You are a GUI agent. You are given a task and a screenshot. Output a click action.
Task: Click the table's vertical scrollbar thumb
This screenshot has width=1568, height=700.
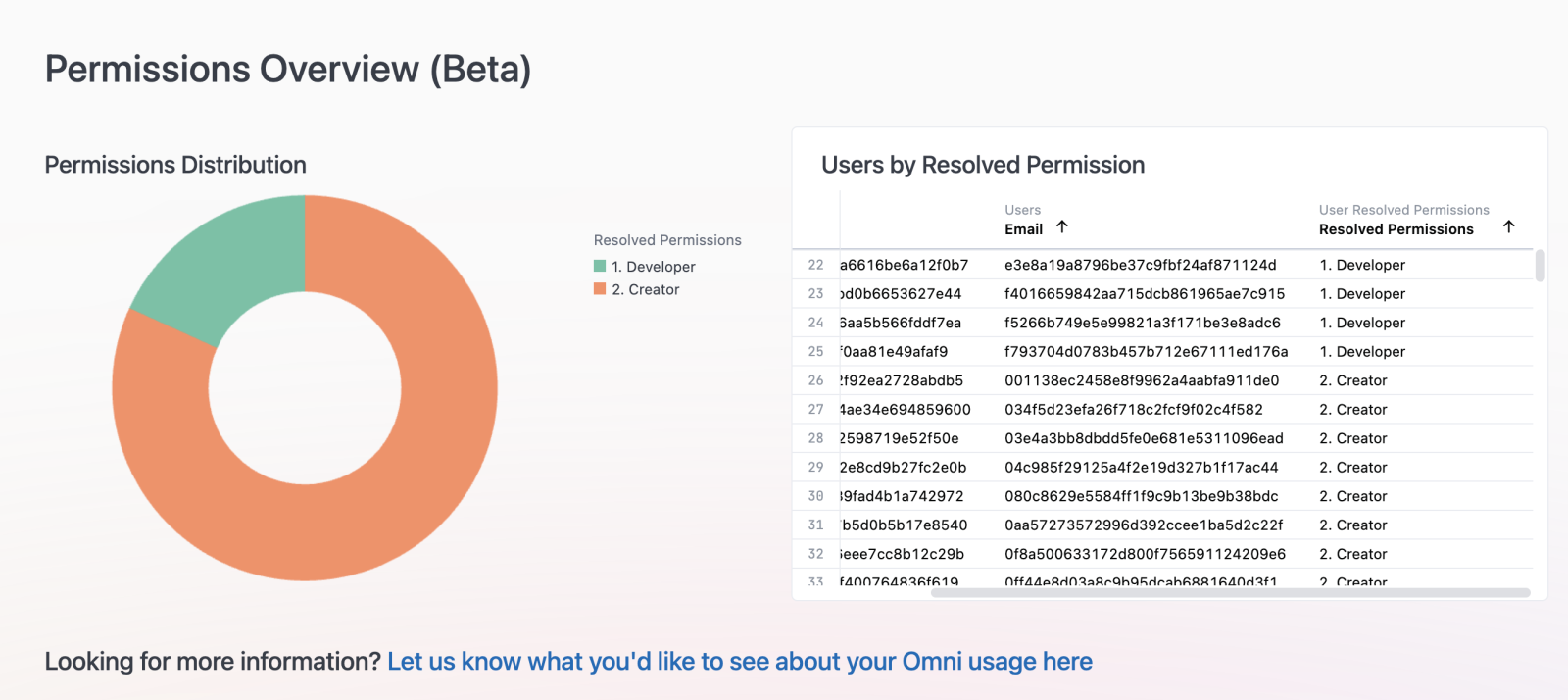(x=1541, y=266)
